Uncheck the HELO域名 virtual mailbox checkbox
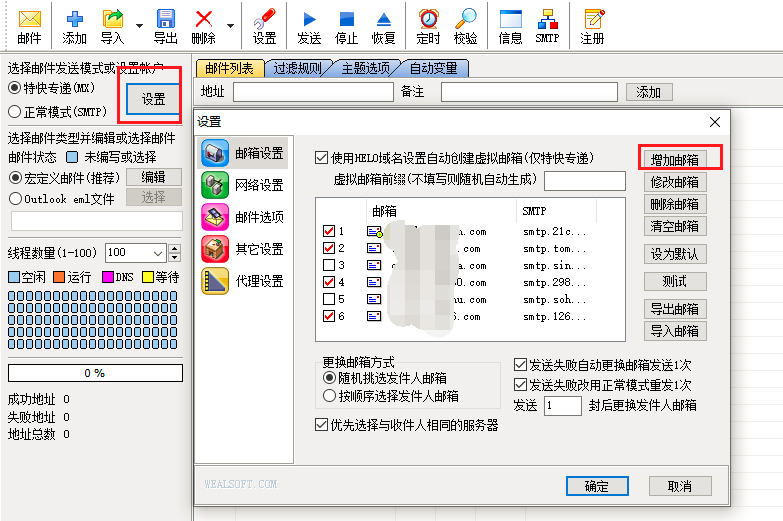The image size is (783, 521). (321, 158)
